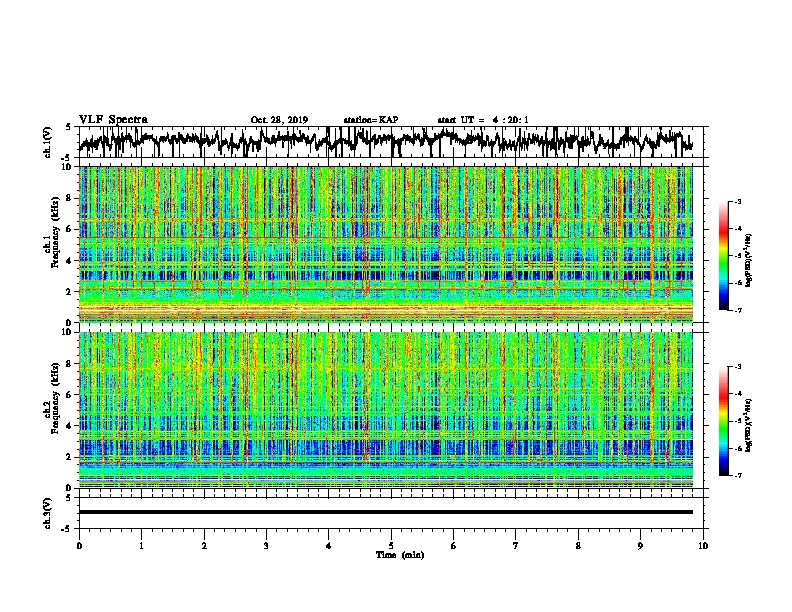
Task: Click the time axis tick label "8"
Action: [578, 546]
